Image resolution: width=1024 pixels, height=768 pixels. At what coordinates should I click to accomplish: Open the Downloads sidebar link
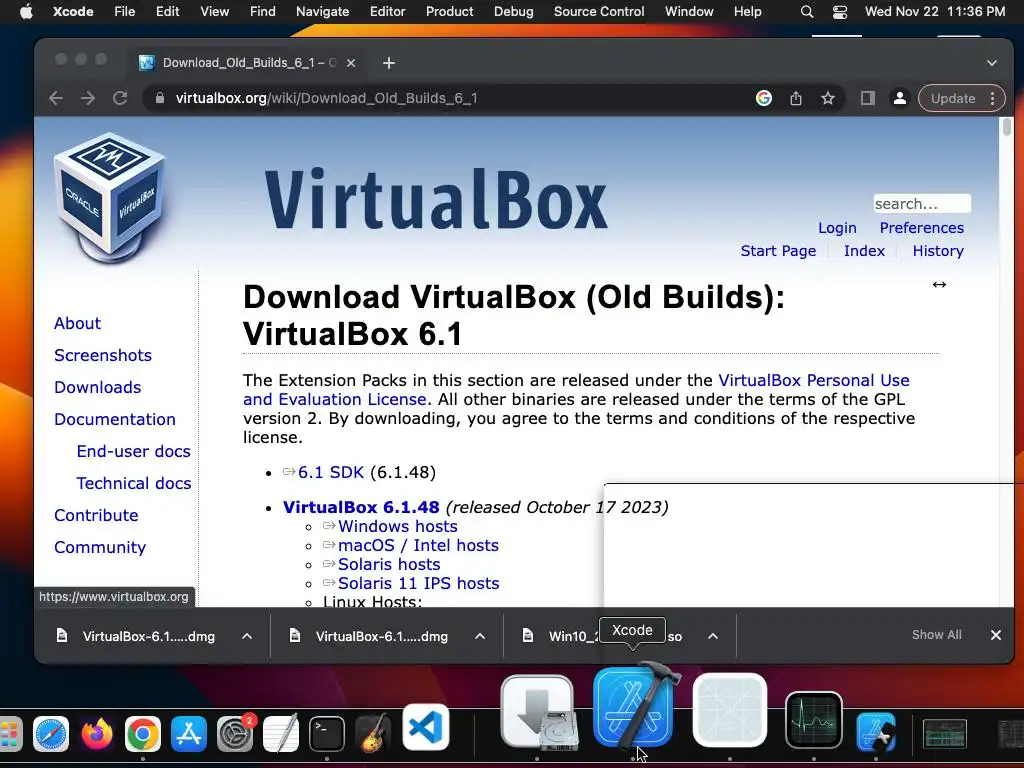pyautogui.click(x=97, y=387)
